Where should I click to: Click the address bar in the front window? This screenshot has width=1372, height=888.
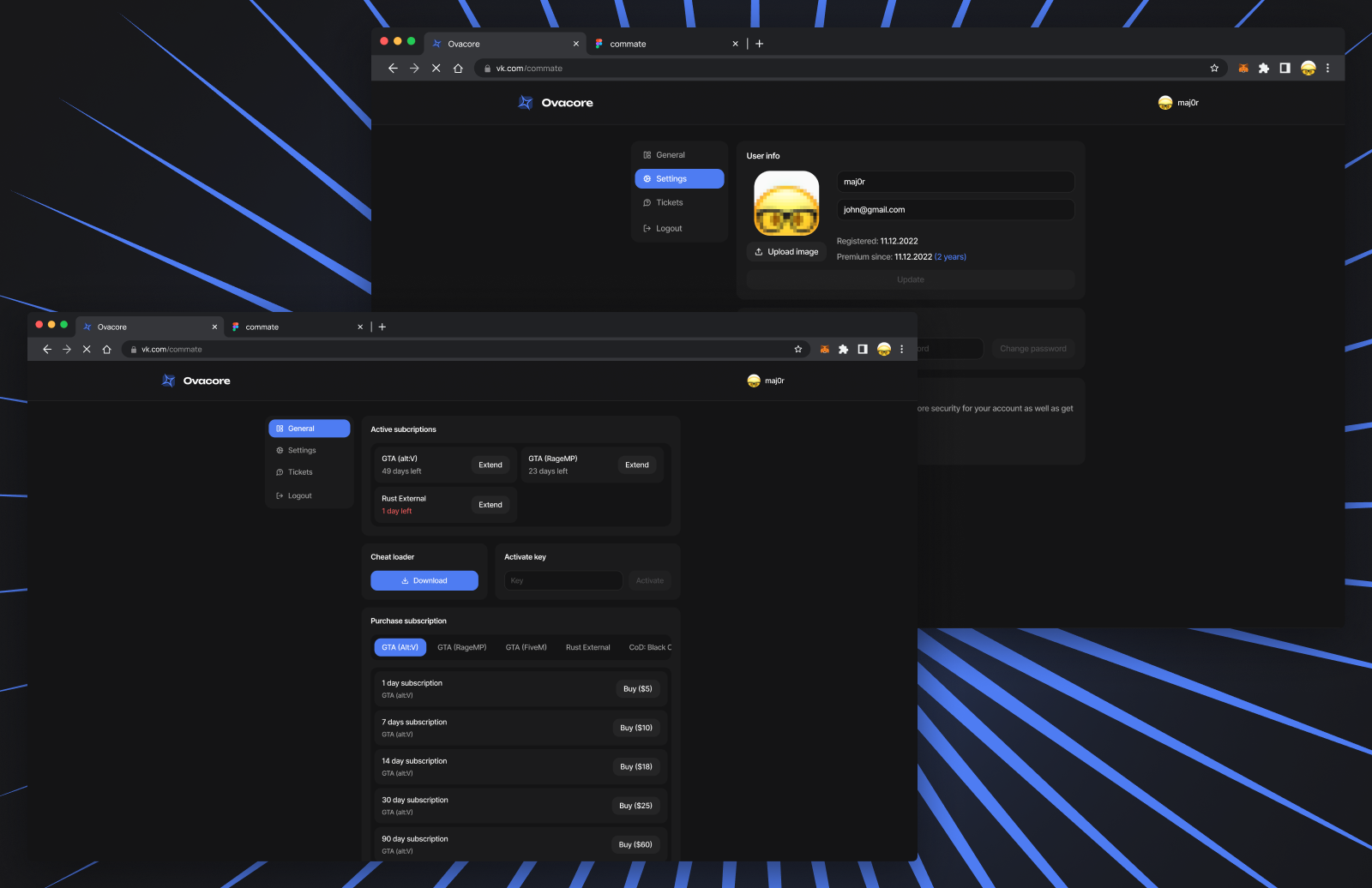466,349
